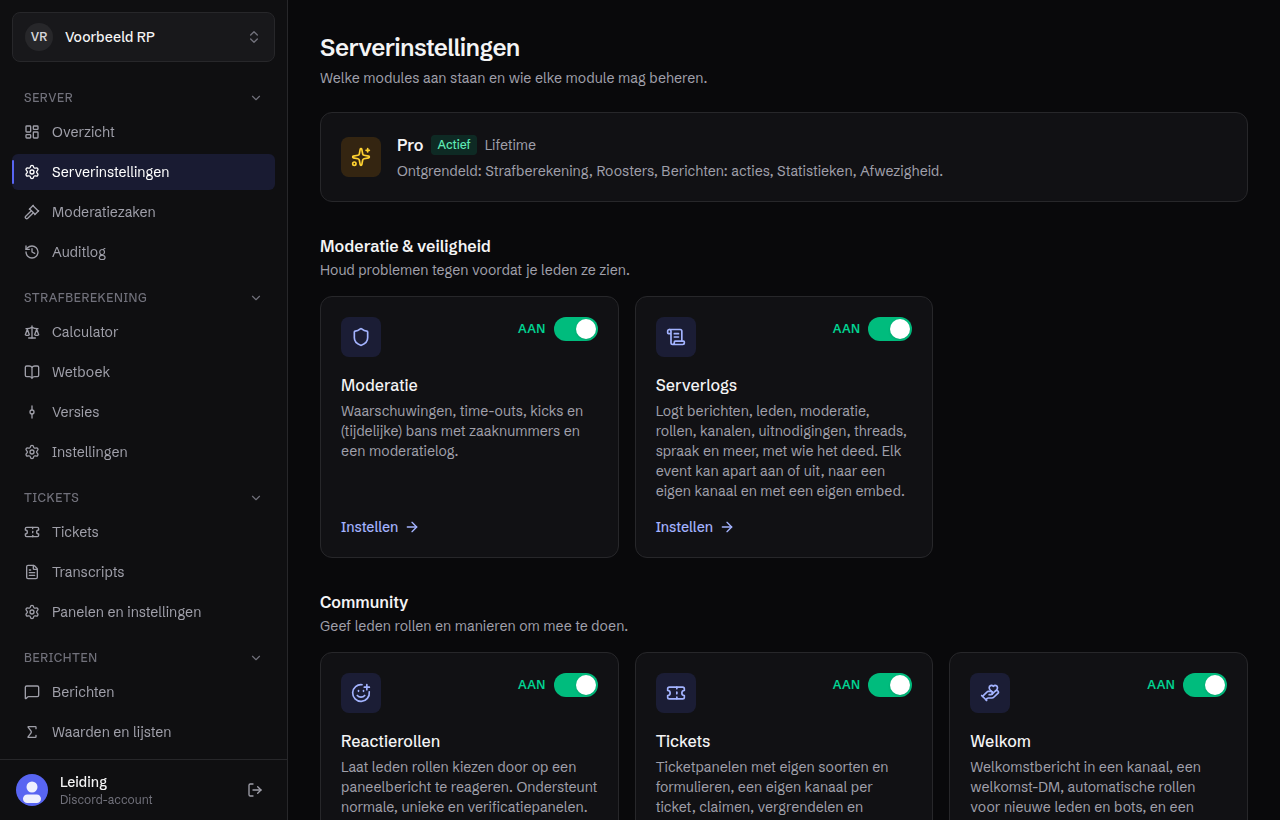Click the 'Moderatie & veiligheid' heading
Viewport: 1280px width, 820px height.
(x=405, y=246)
